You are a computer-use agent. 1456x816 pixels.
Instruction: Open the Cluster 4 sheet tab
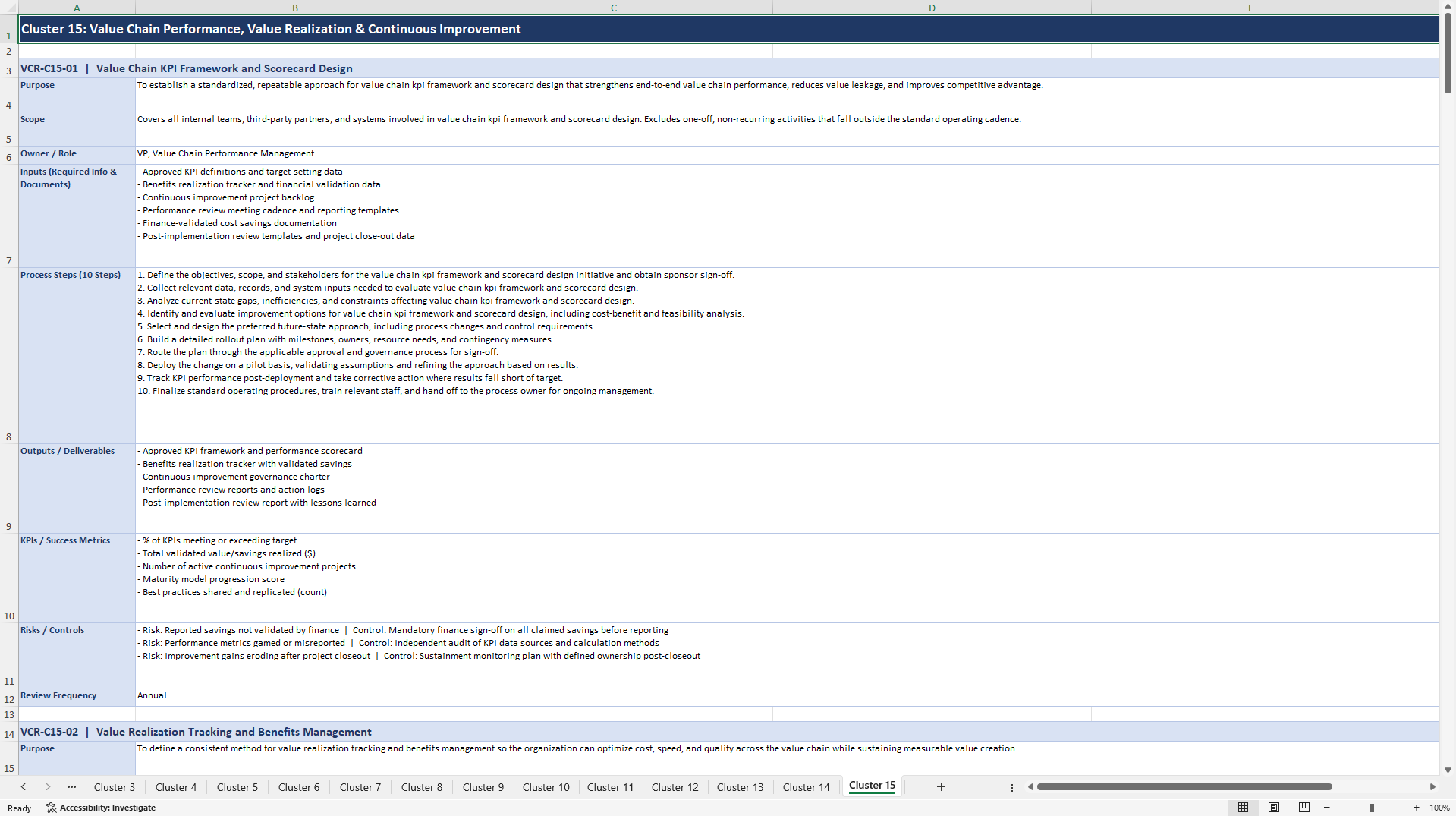(x=176, y=787)
